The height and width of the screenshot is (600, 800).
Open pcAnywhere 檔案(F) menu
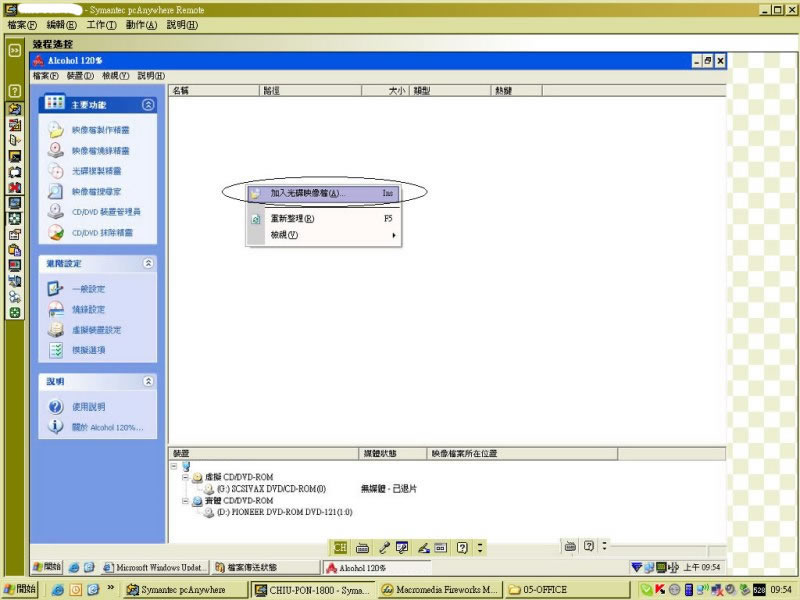point(22,25)
